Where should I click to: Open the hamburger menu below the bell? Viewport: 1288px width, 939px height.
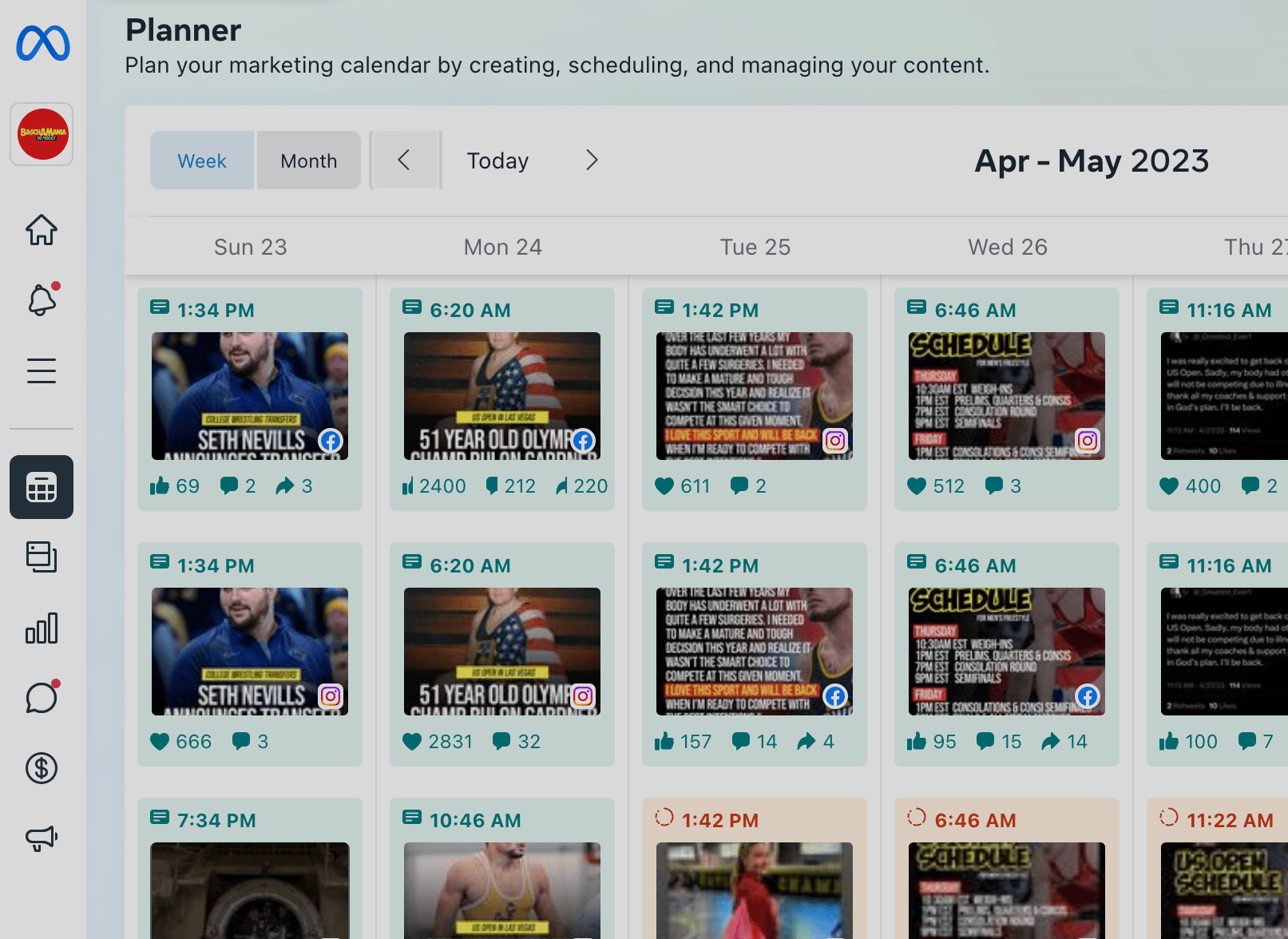pyautogui.click(x=41, y=370)
